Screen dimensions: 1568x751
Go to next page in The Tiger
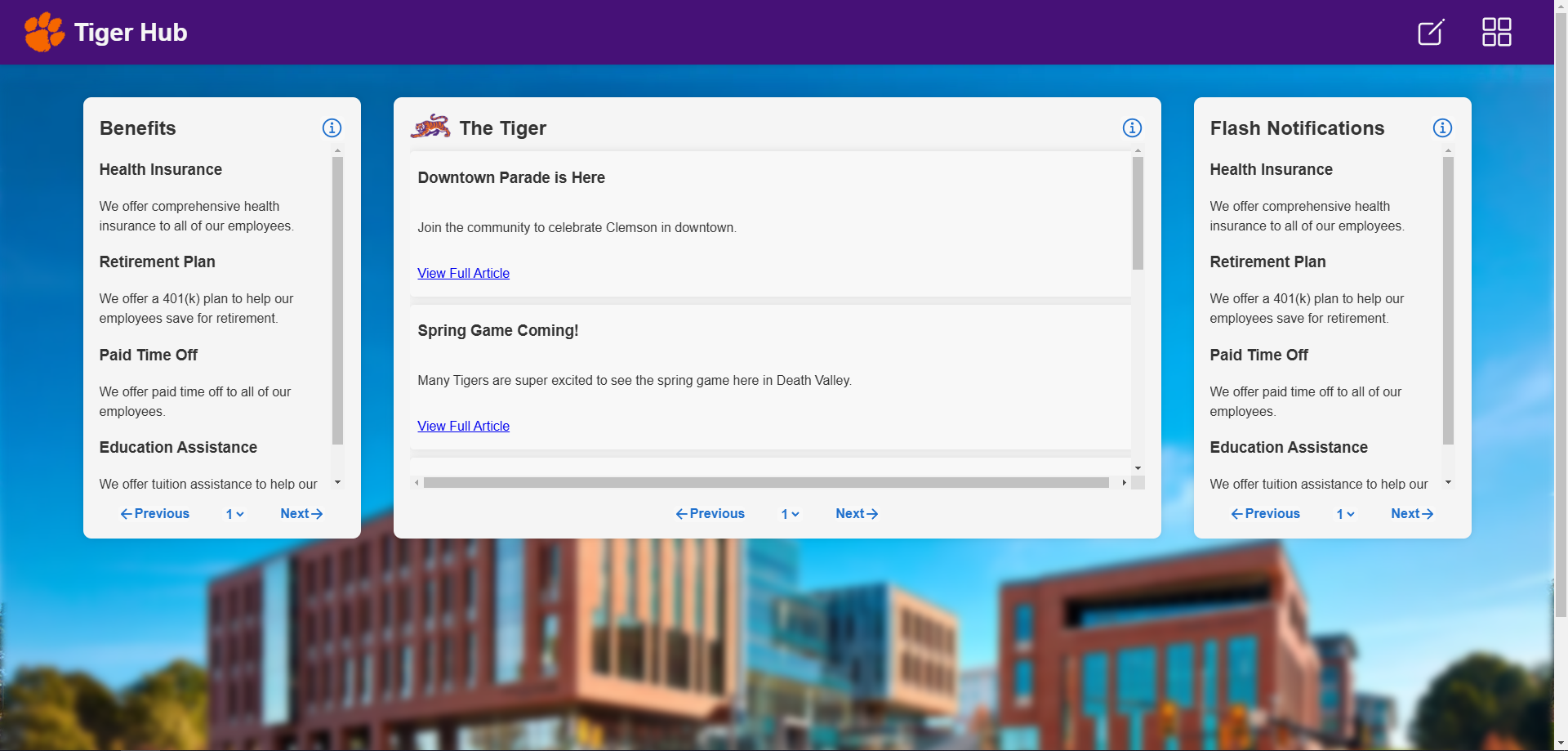pyautogui.click(x=857, y=514)
